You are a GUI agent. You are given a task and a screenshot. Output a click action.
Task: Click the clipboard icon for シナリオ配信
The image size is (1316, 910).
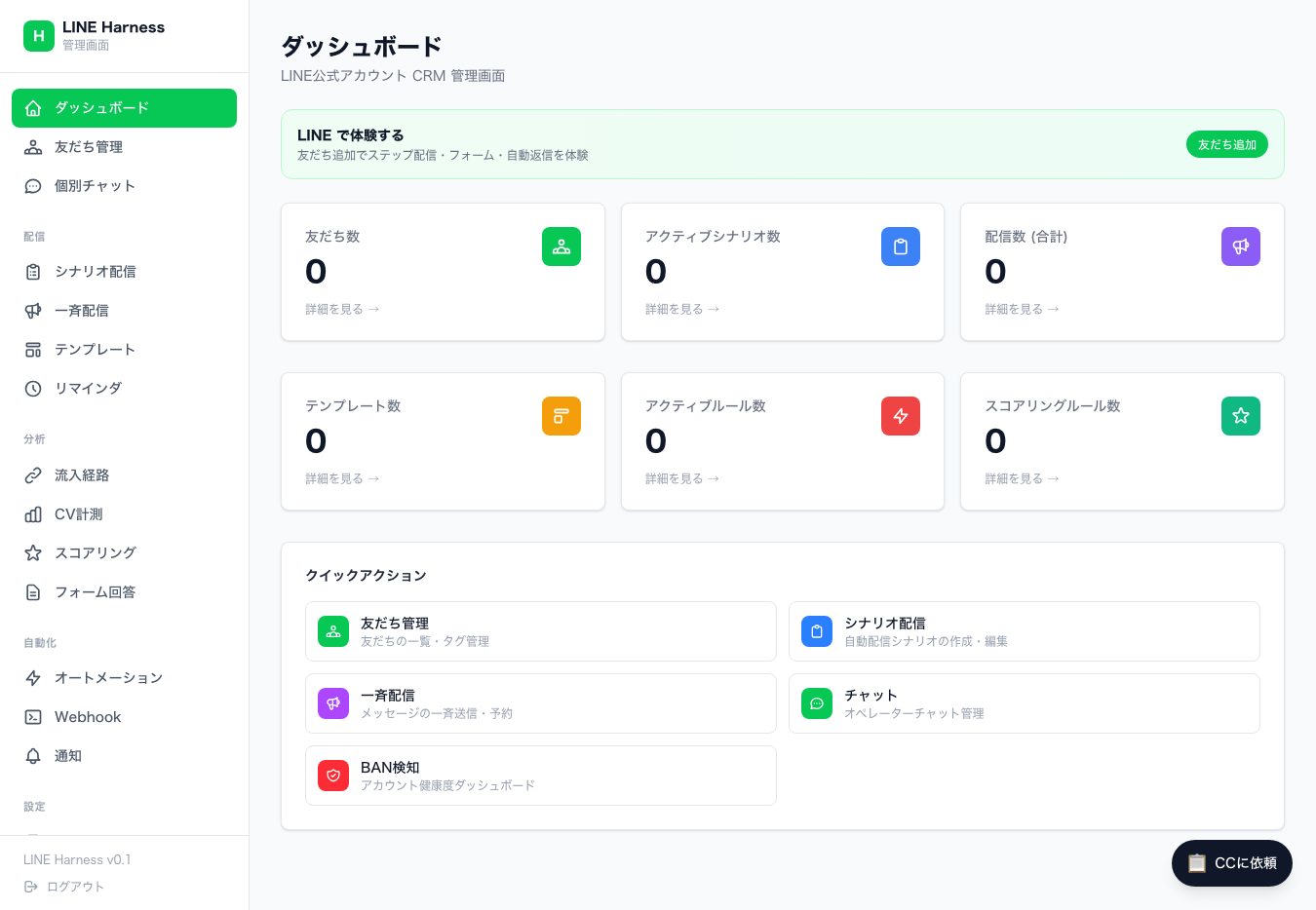[32, 271]
